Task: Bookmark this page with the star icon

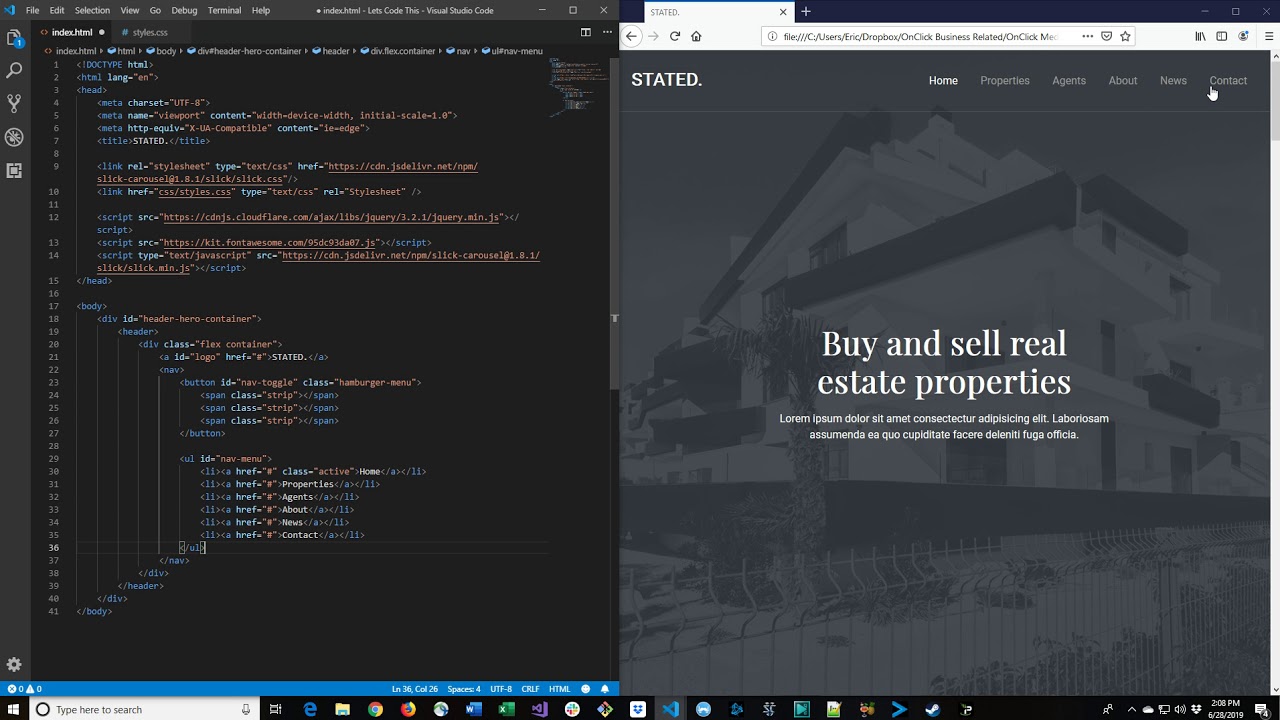Action: coord(1125,36)
